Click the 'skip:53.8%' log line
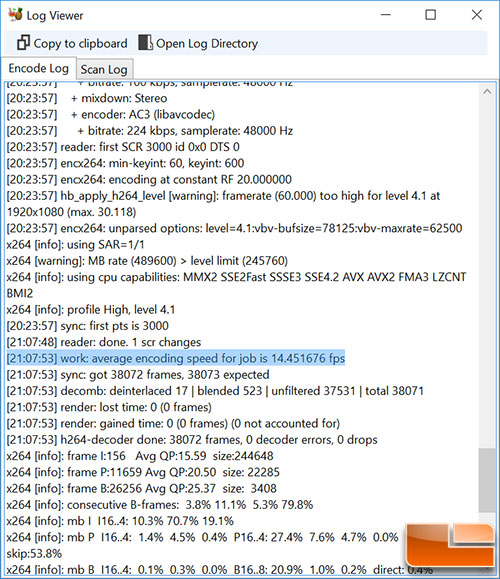The width and height of the screenshot is (500, 579). pyautogui.click(x=34, y=554)
